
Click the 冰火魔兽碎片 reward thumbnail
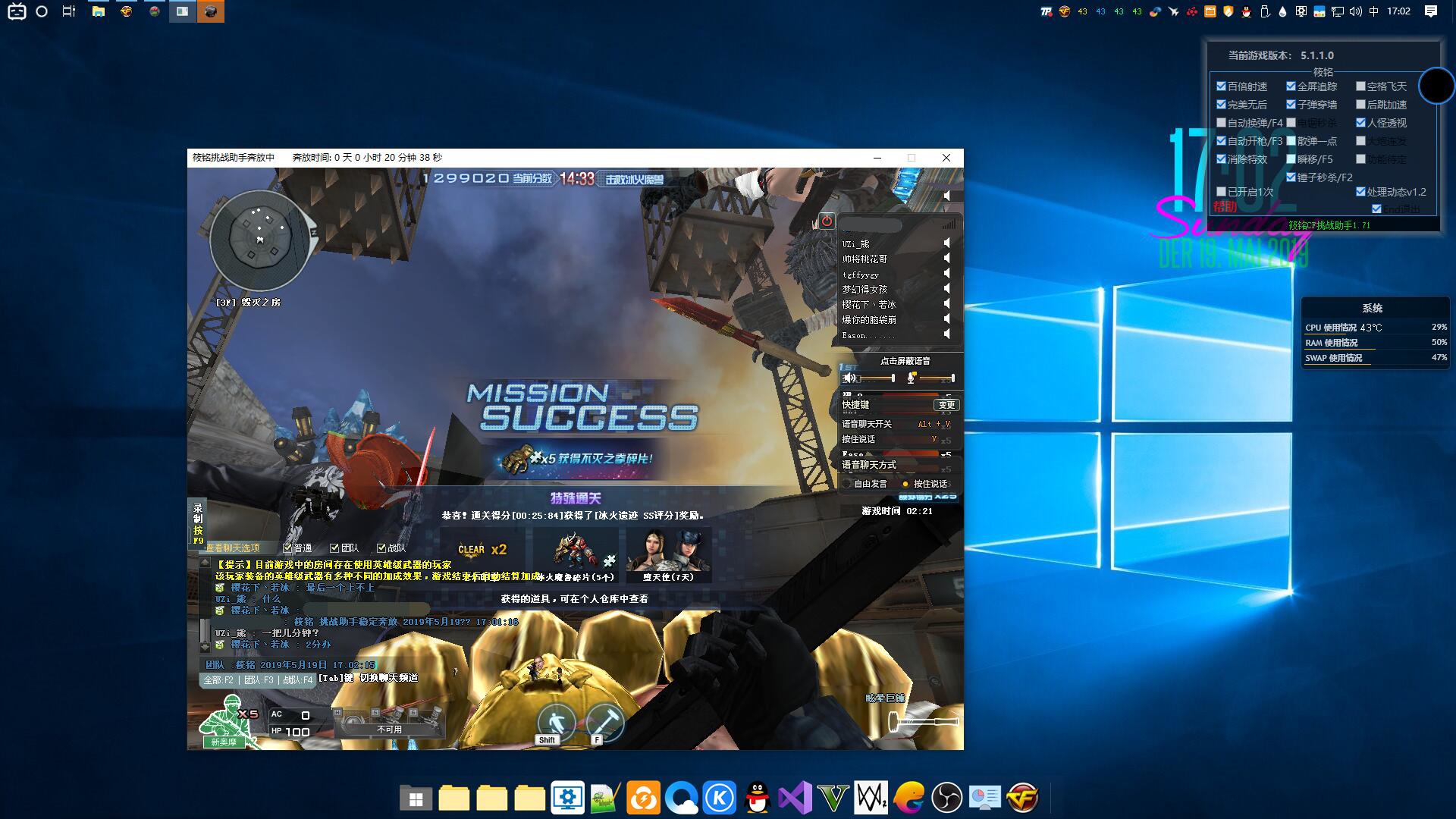(575, 555)
